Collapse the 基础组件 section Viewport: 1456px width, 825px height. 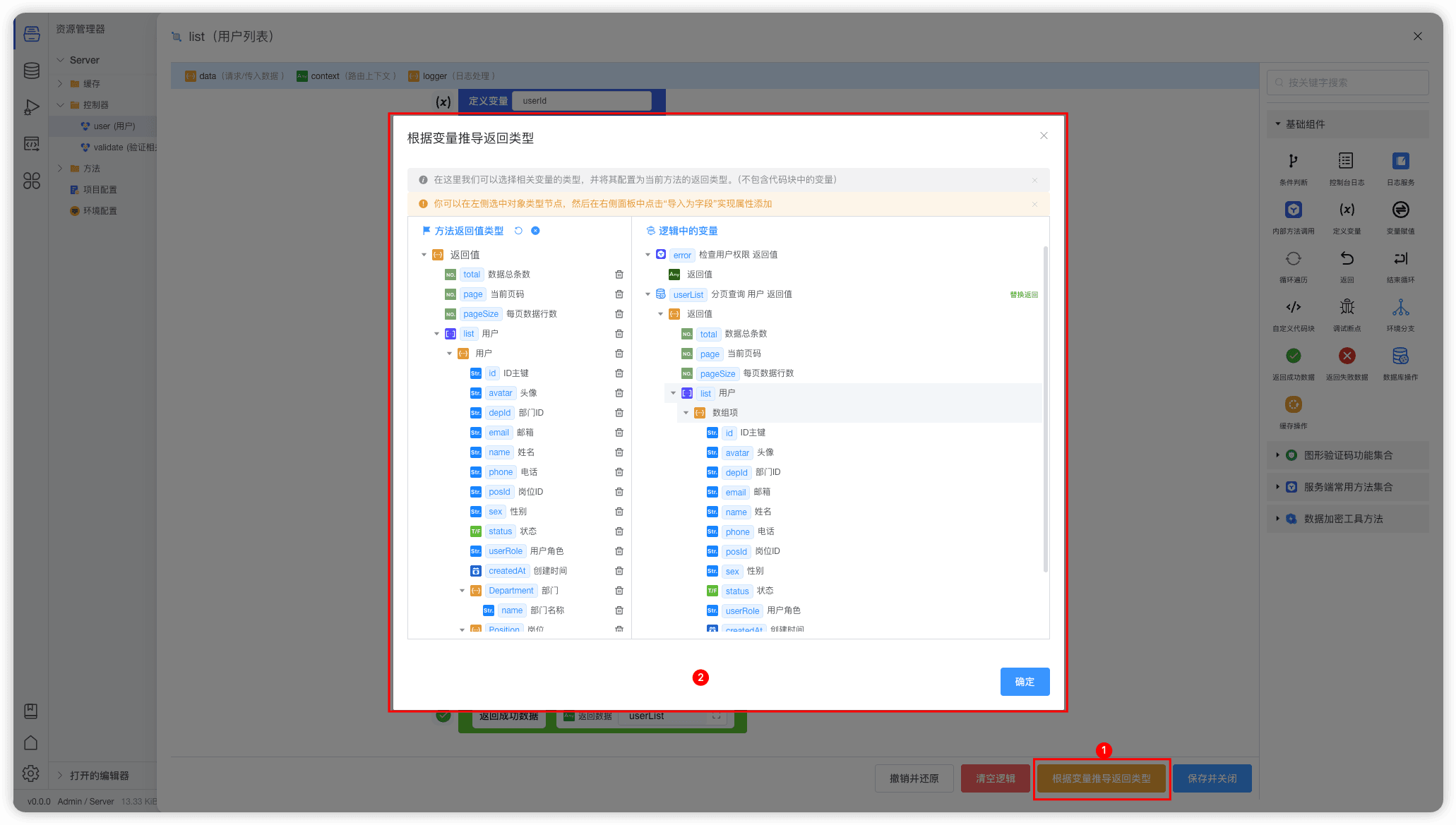1347,124
